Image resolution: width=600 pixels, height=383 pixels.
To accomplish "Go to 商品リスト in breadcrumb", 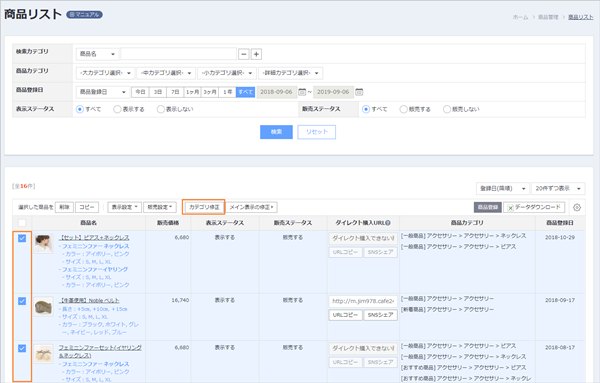I will [580, 17].
